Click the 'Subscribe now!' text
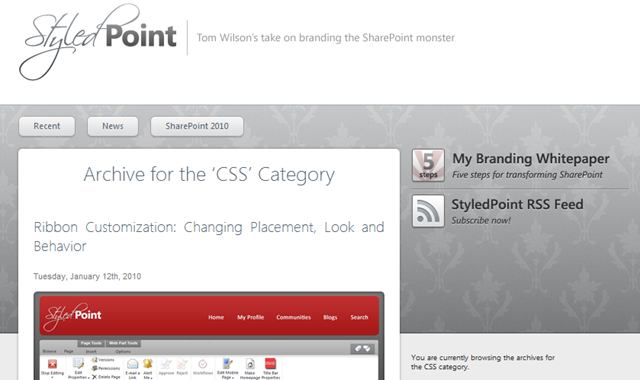The width and height of the screenshot is (640, 380). (481, 220)
